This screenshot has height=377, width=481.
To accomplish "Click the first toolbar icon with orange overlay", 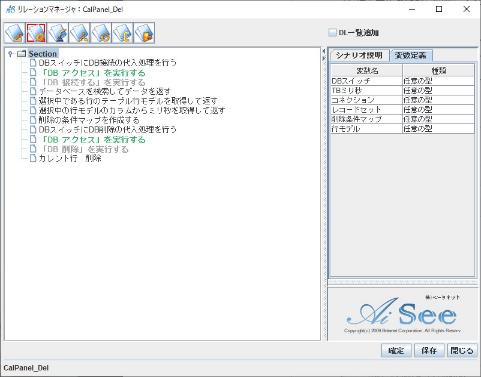I will click(15, 33).
